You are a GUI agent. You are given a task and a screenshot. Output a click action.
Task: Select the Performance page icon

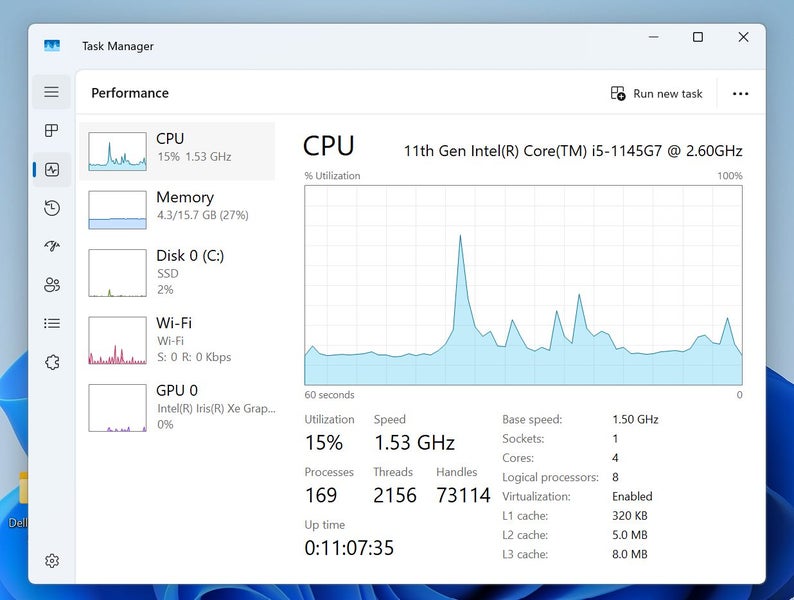point(52,170)
